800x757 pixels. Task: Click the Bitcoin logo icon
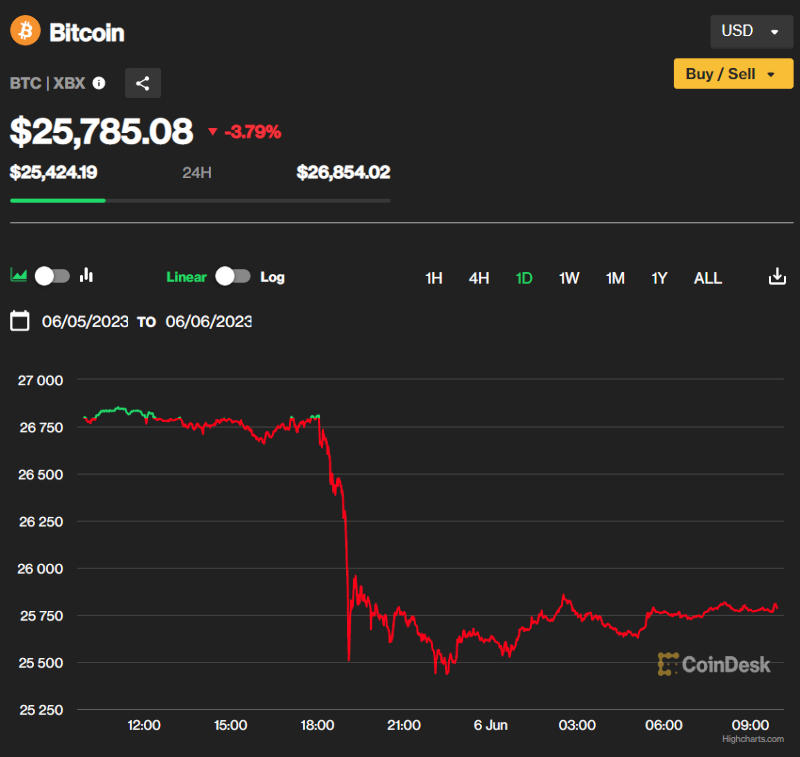(26, 31)
